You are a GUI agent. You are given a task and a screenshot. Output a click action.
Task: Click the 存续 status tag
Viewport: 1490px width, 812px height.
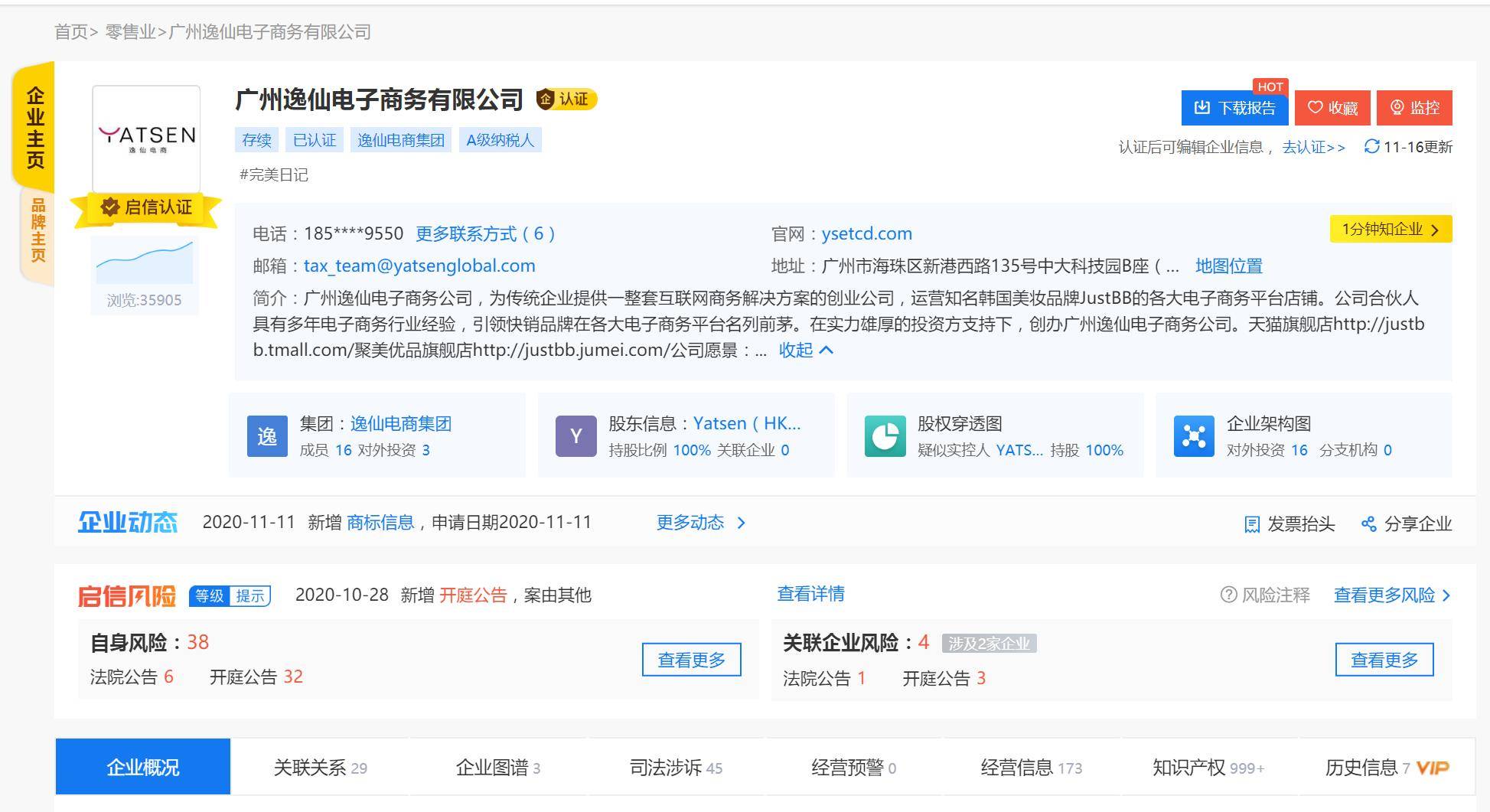coord(256,140)
